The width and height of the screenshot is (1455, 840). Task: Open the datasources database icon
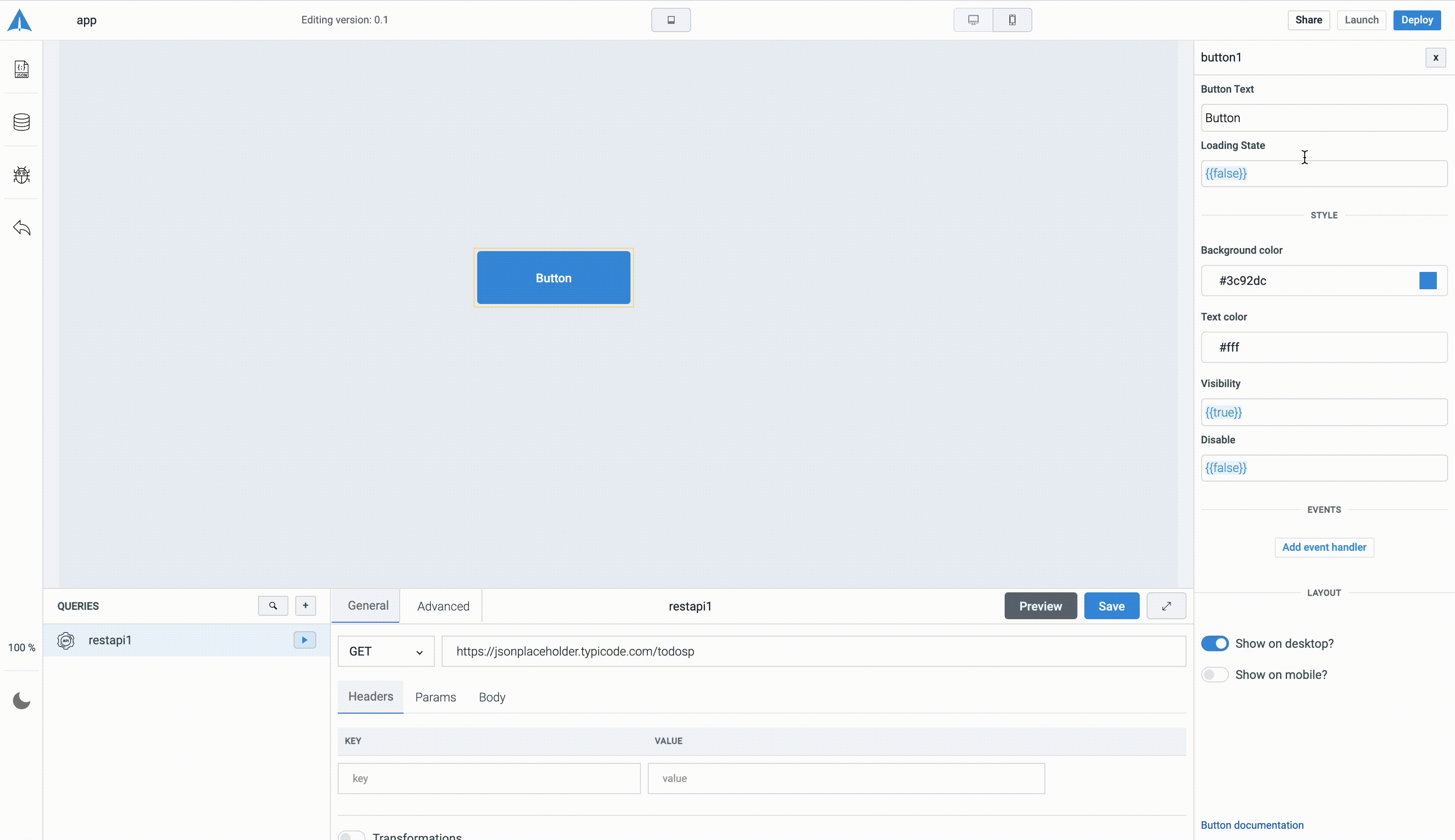coord(21,122)
